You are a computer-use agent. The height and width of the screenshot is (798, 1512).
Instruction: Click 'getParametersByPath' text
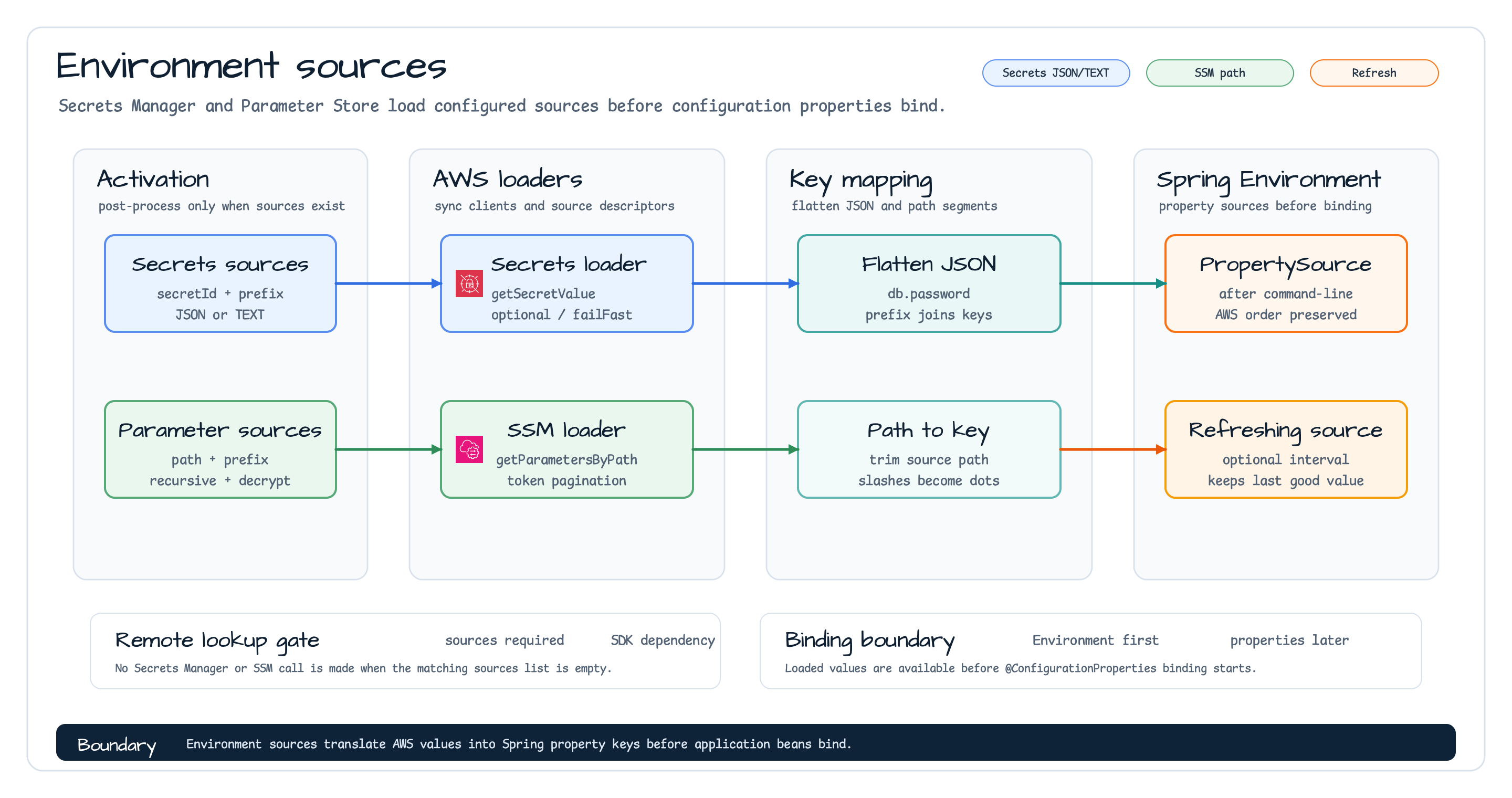[566, 459]
